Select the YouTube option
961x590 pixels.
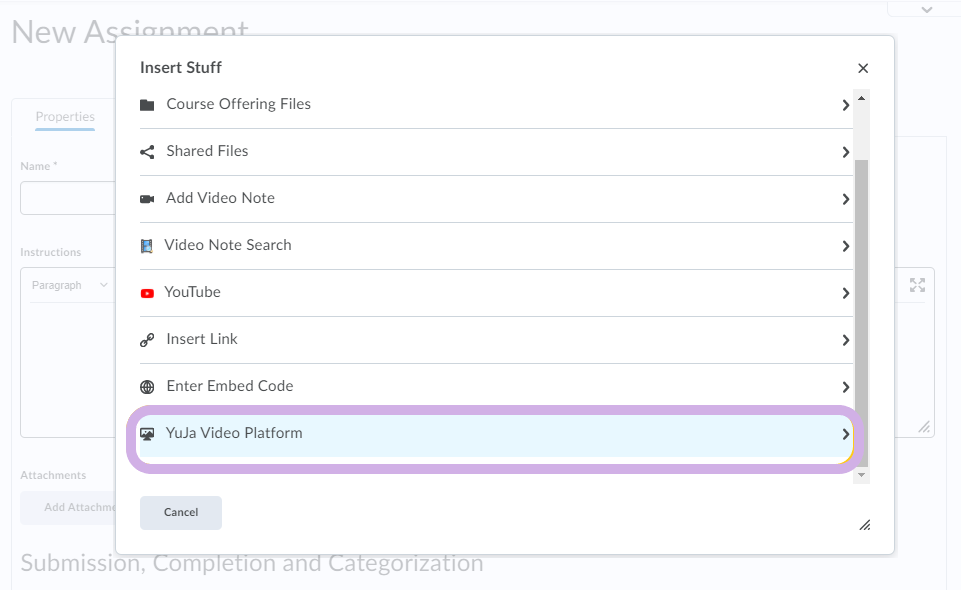tap(496, 293)
